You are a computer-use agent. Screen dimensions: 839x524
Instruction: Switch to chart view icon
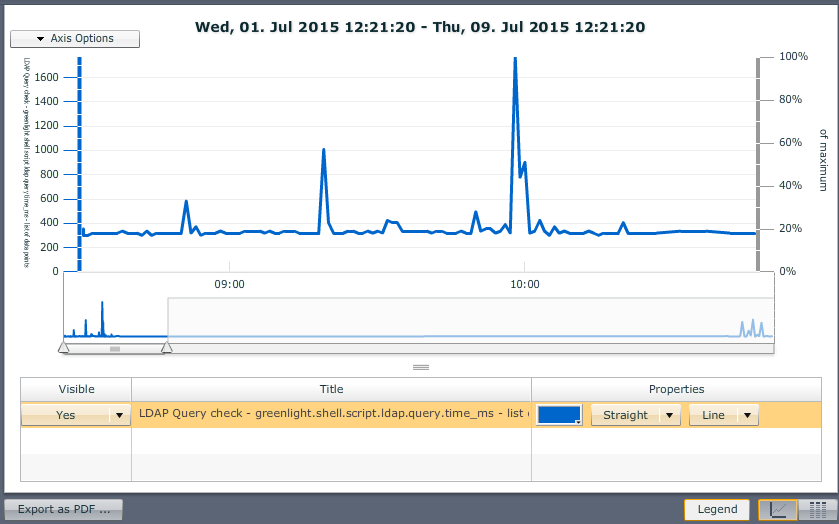[x=778, y=509]
